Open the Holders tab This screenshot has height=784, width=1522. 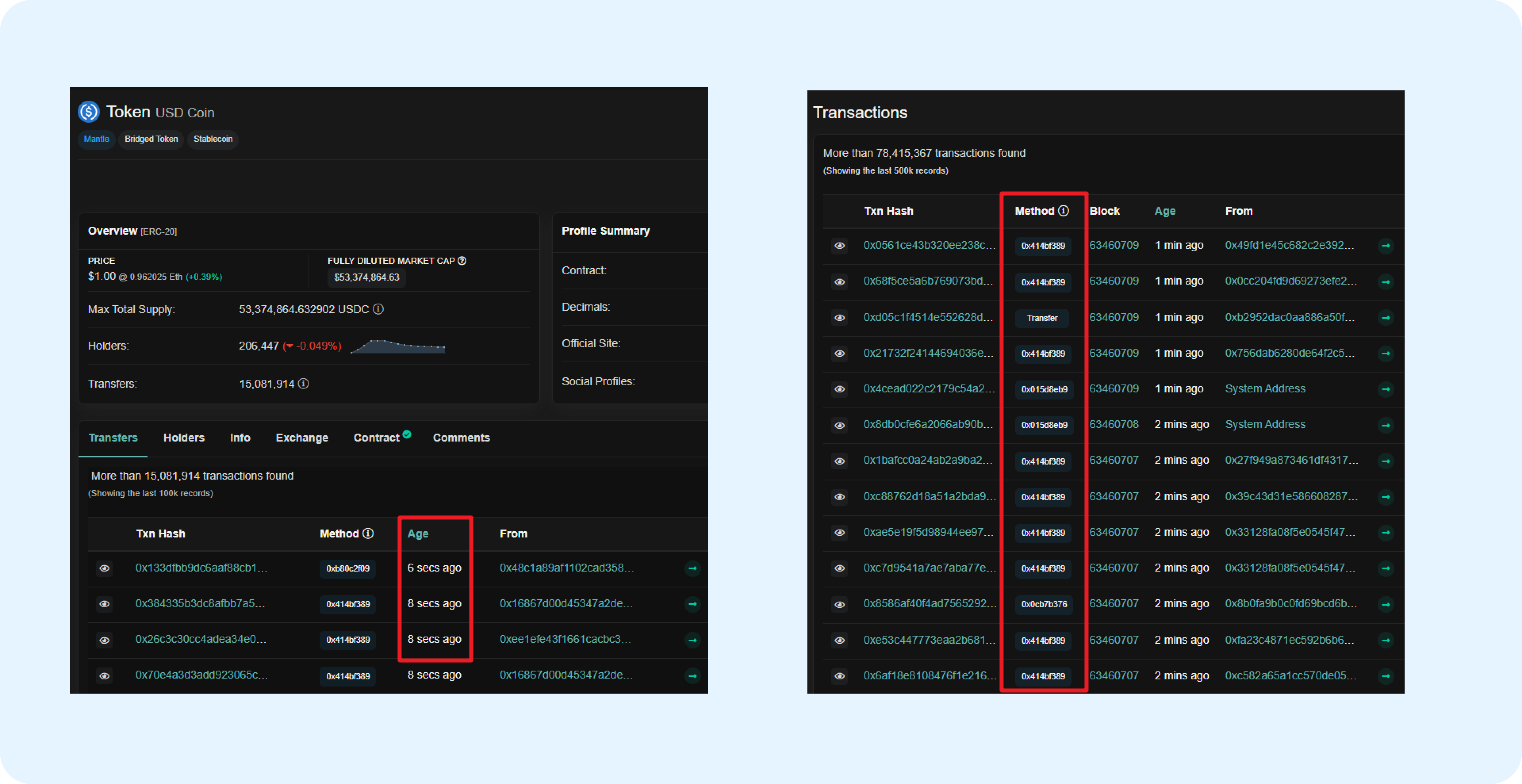pos(184,438)
